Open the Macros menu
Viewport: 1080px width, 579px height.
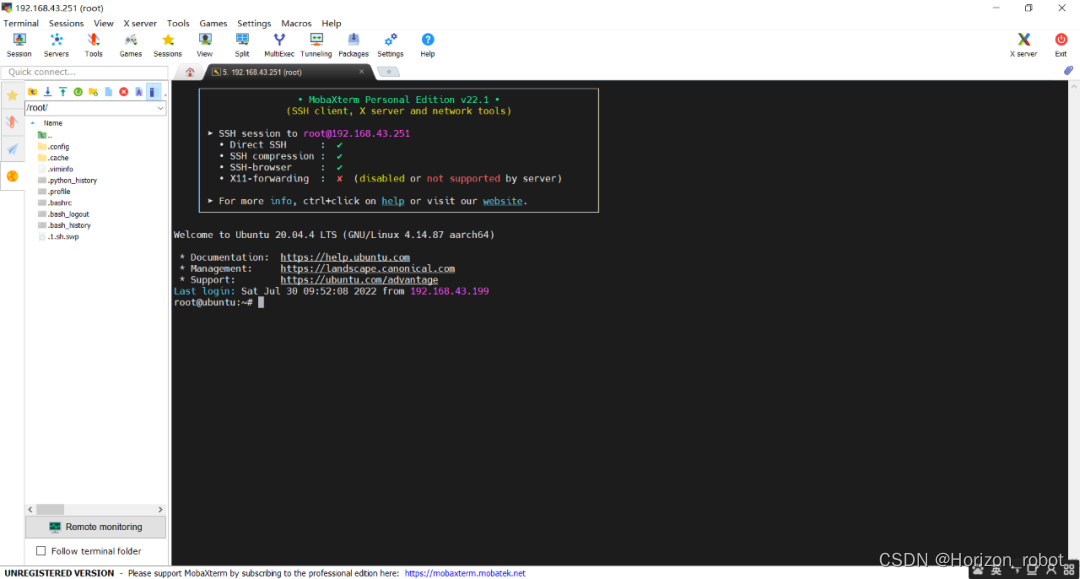[x=296, y=23]
